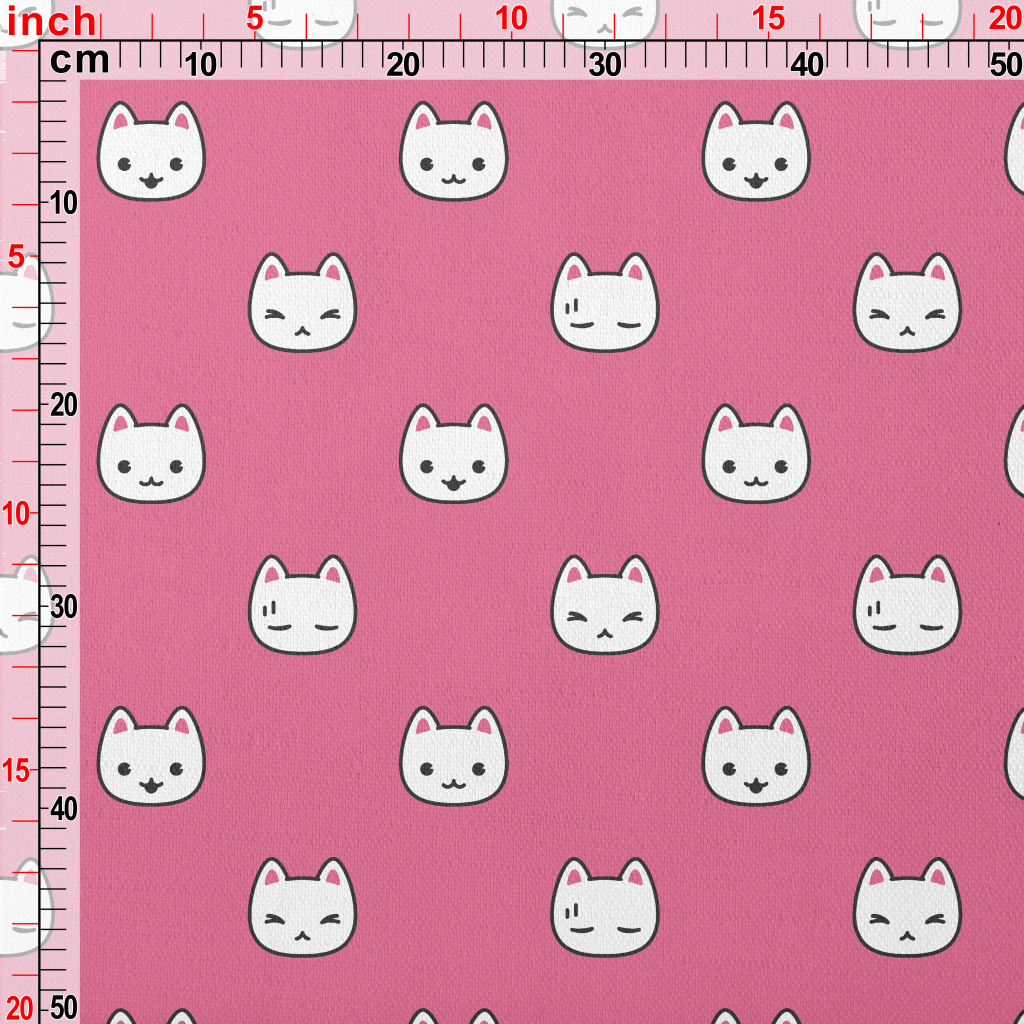This screenshot has width=1024, height=1024.
Task: Click the rightmost sleepy cat in fourth row
Action: 906,607
